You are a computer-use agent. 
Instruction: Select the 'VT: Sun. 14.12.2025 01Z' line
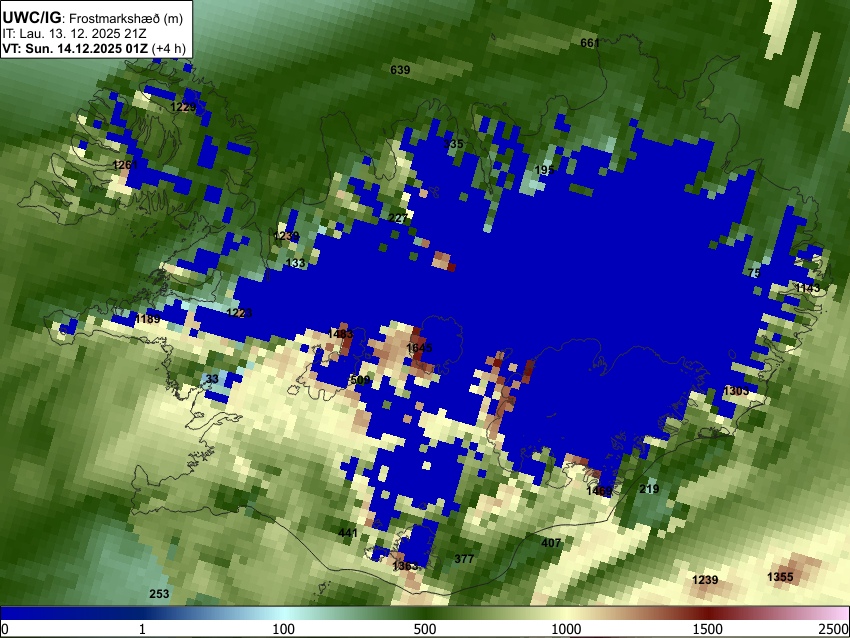tap(75, 48)
